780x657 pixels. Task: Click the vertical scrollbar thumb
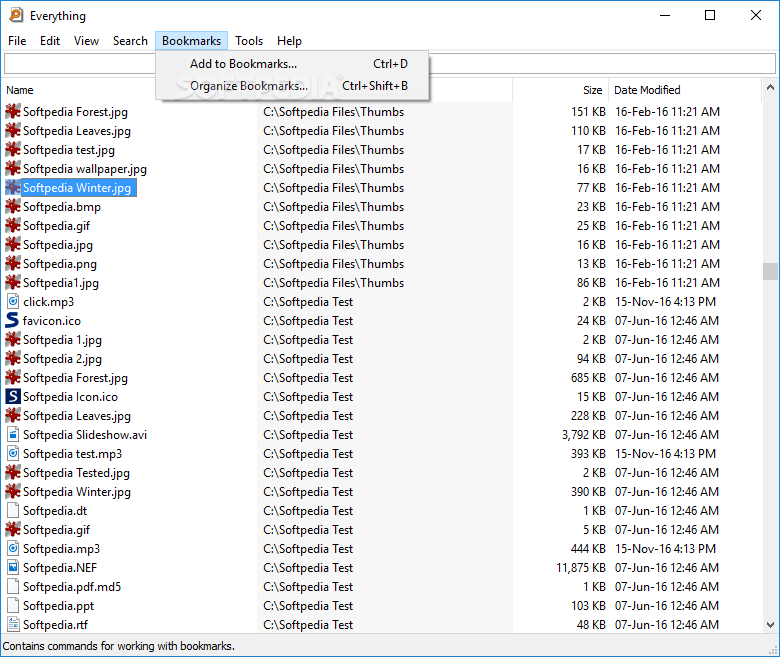(x=770, y=272)
